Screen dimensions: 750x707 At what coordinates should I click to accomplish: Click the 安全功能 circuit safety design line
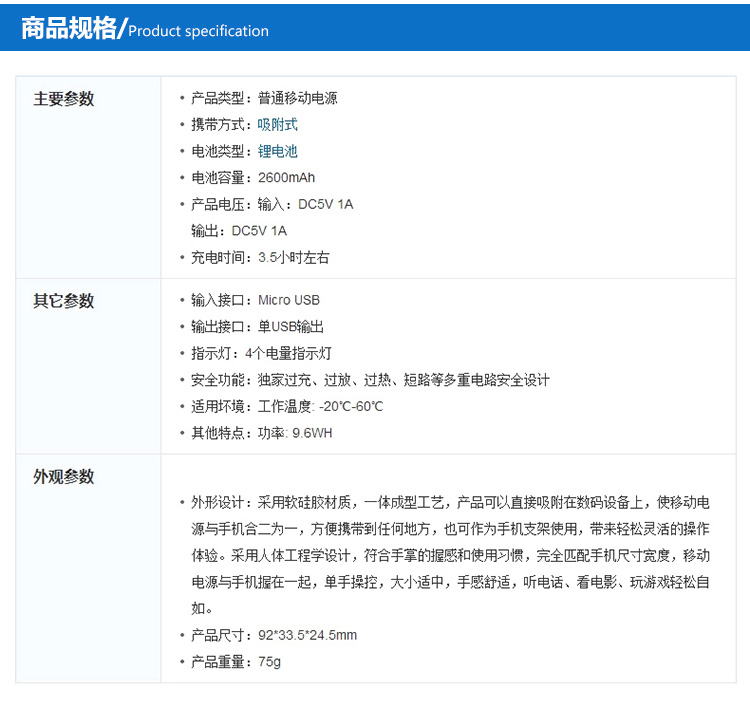click(370, 380)
